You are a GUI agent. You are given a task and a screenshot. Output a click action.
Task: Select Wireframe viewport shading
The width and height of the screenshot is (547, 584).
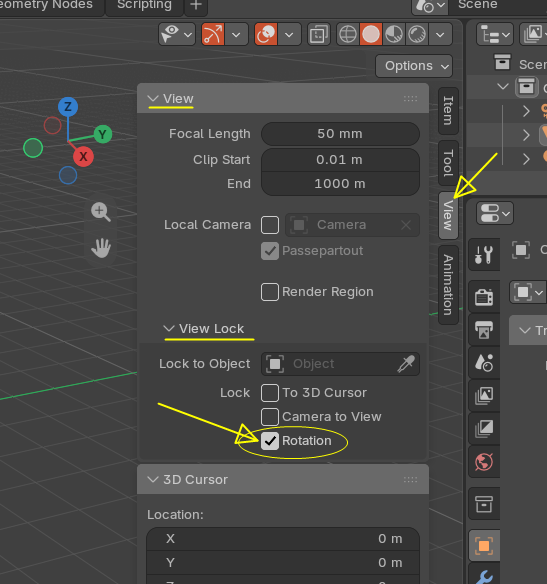[348, 34]
